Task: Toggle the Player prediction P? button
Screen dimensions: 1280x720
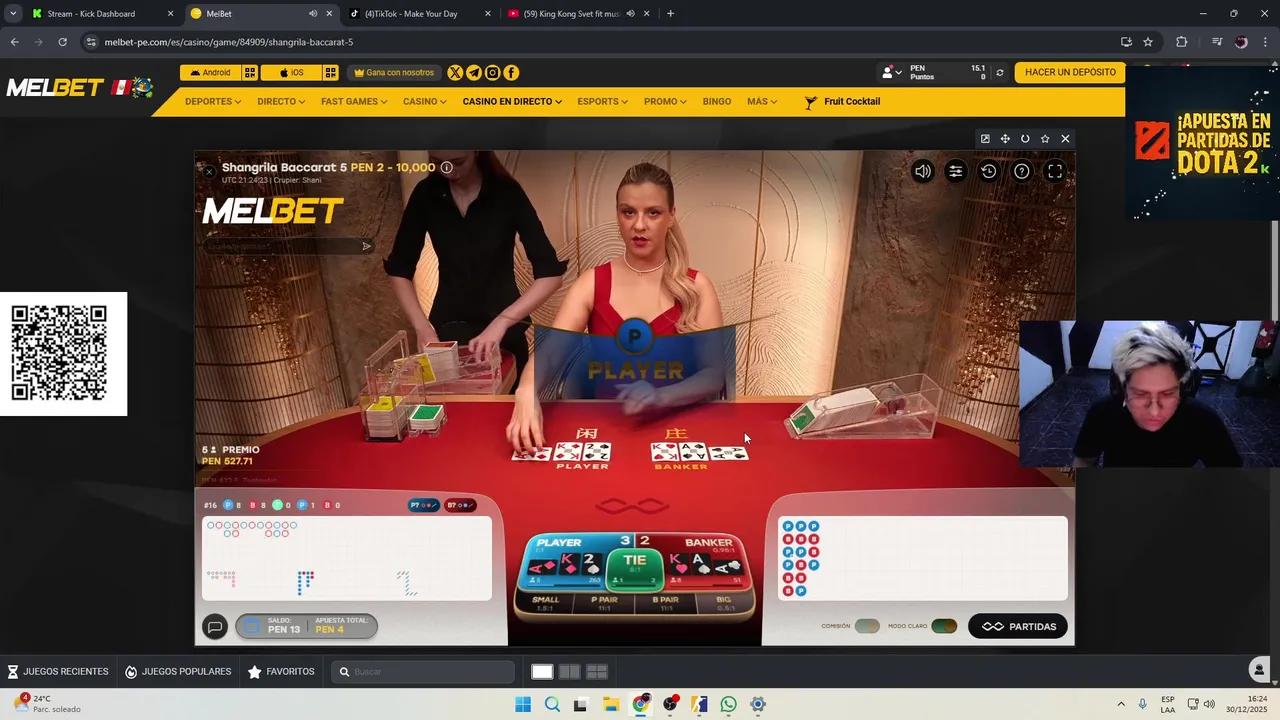Action: tap(424, 505)
